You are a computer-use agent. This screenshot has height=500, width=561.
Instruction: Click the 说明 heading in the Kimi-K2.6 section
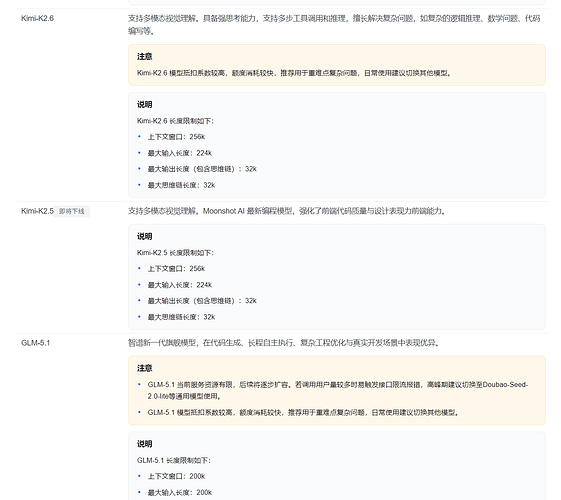coord(145,104)
